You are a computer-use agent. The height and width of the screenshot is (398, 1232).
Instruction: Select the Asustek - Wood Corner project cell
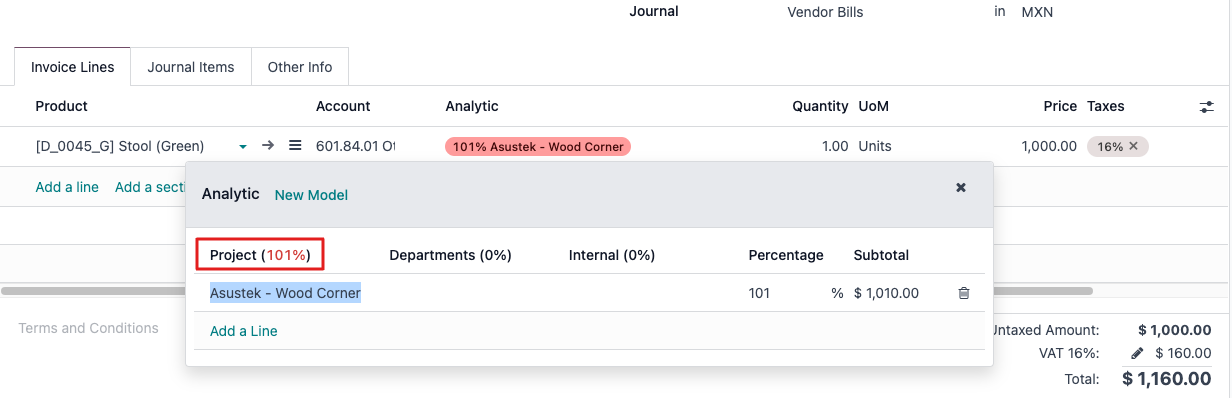pyautogui.click(x=285, y=293)
